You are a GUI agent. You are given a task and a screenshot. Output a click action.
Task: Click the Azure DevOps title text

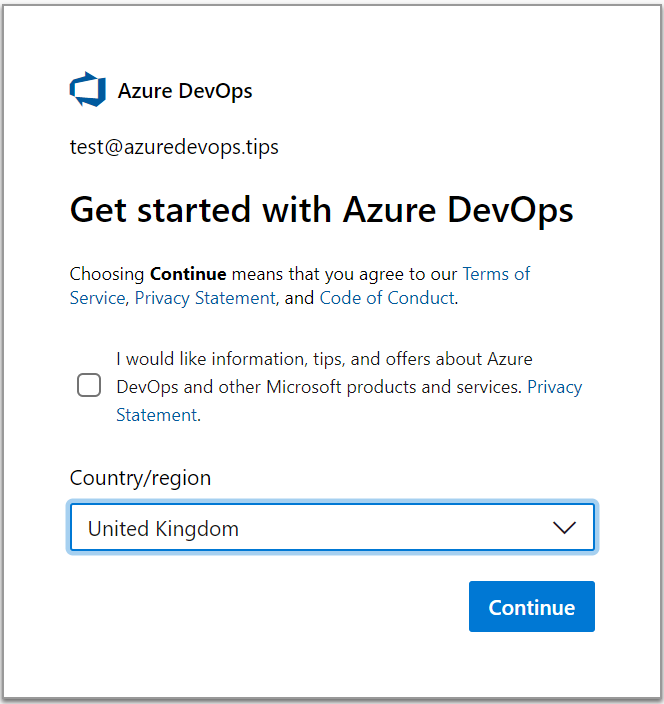pyautogui.click(x=185, y=91)
